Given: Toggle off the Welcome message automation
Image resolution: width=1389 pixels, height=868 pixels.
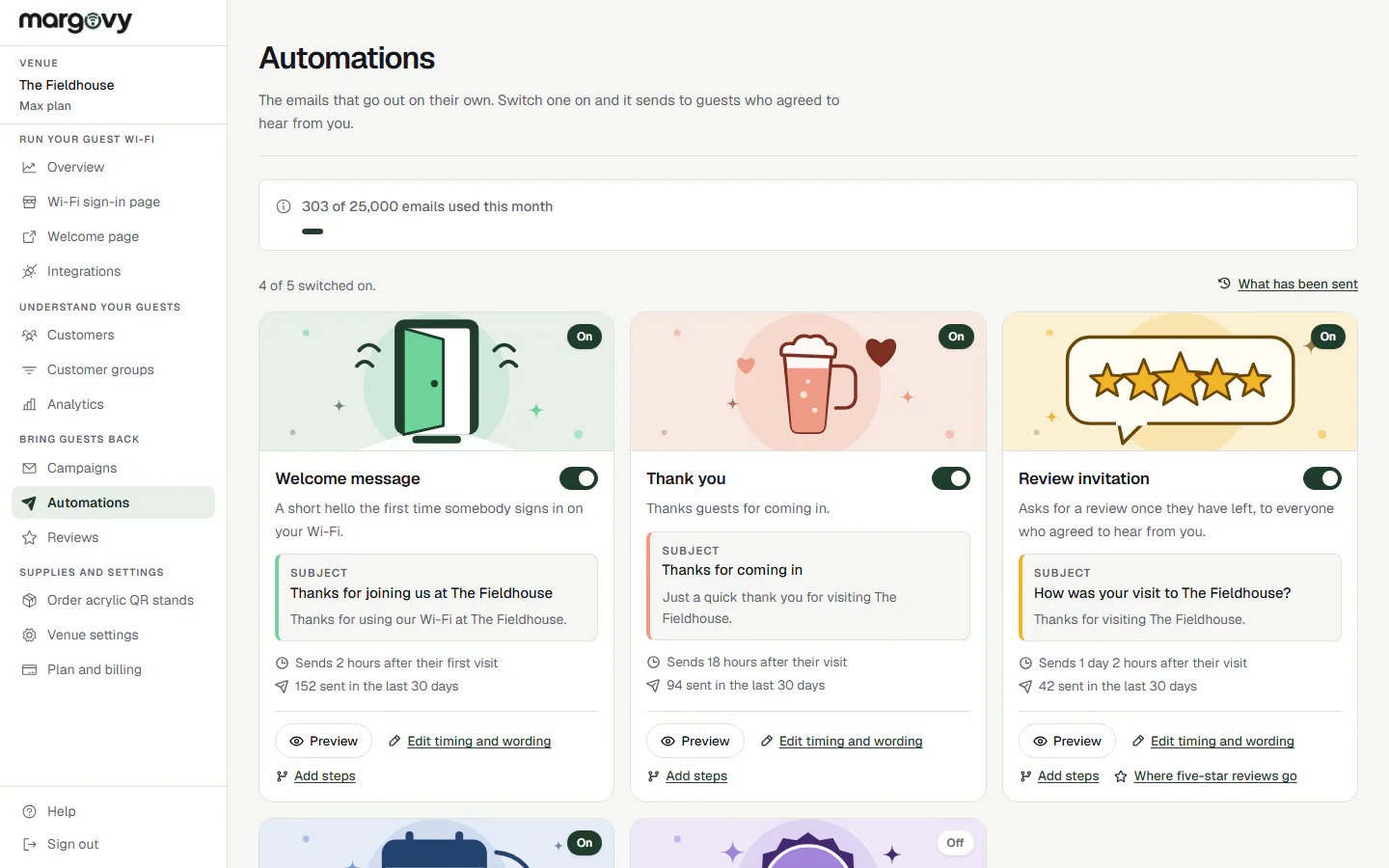Looking at the screenshot, I should click(579, 478).
